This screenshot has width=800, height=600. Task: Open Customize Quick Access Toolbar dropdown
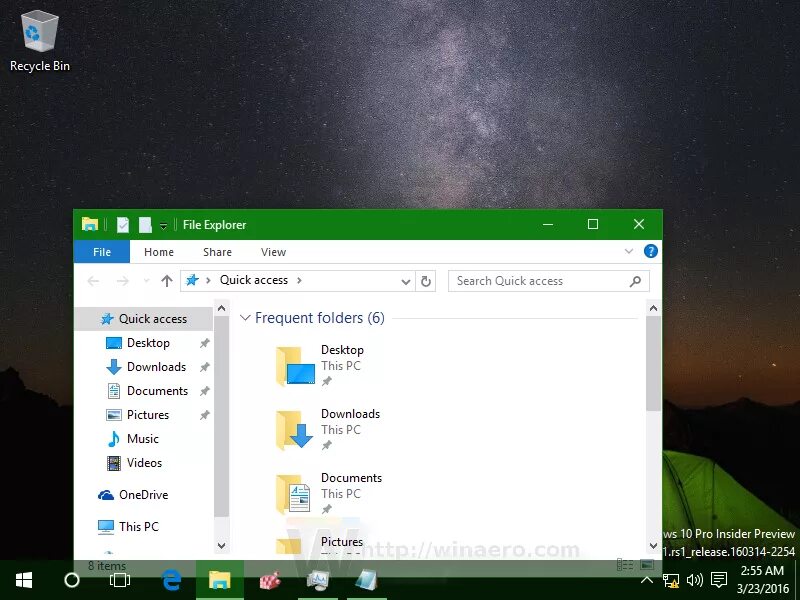(163, 226)
